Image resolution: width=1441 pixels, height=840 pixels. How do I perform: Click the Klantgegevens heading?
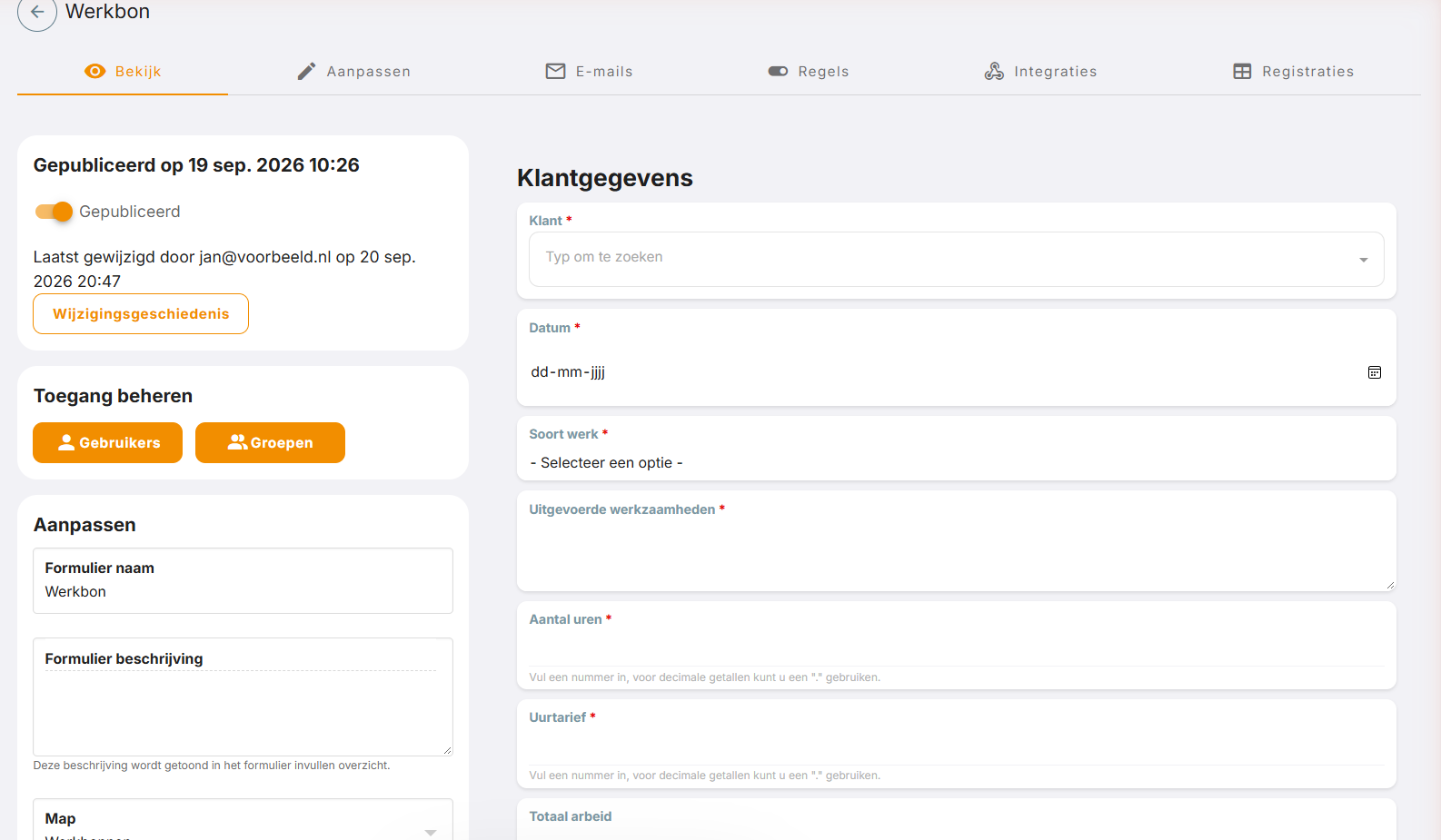pyautogui.click(x=605, y=178)
